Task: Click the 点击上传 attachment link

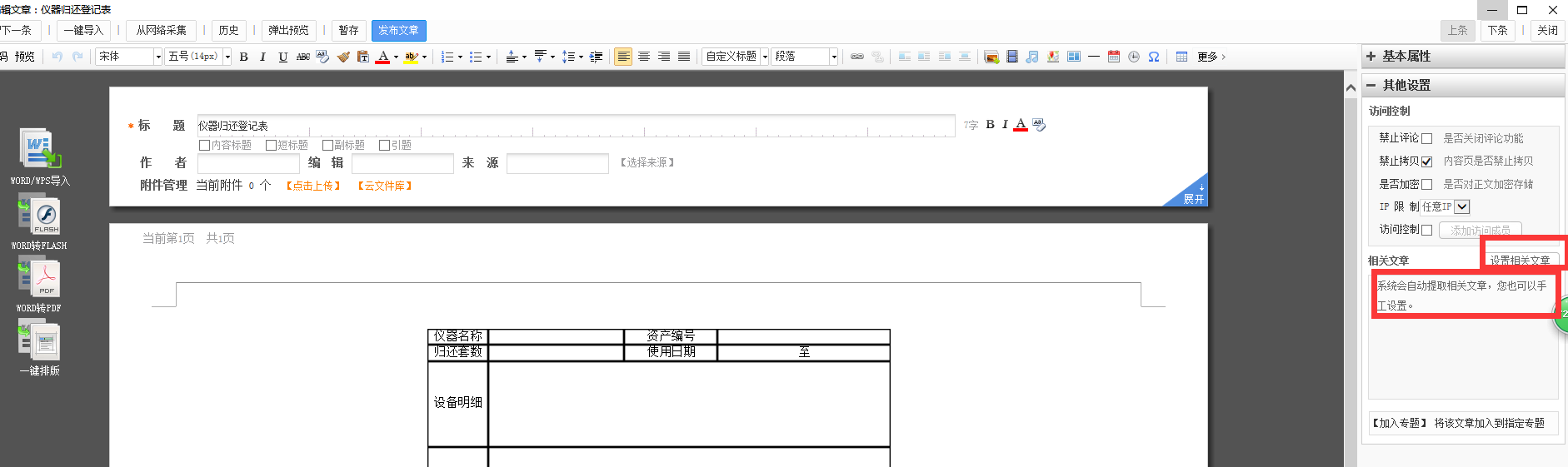Action: click(x=313, y=186)
